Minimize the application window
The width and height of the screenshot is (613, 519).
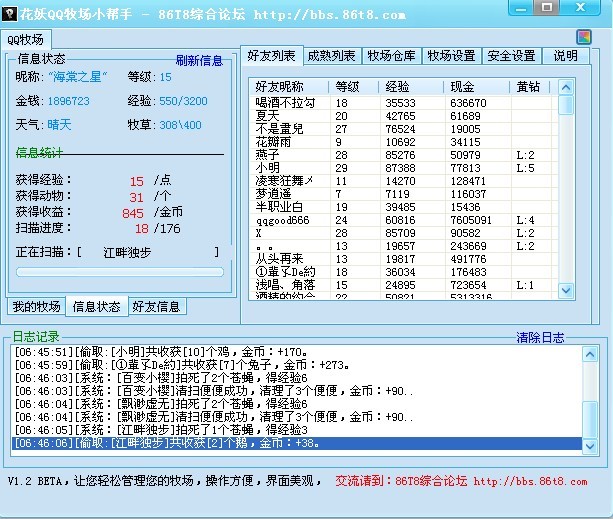(521, 8)
